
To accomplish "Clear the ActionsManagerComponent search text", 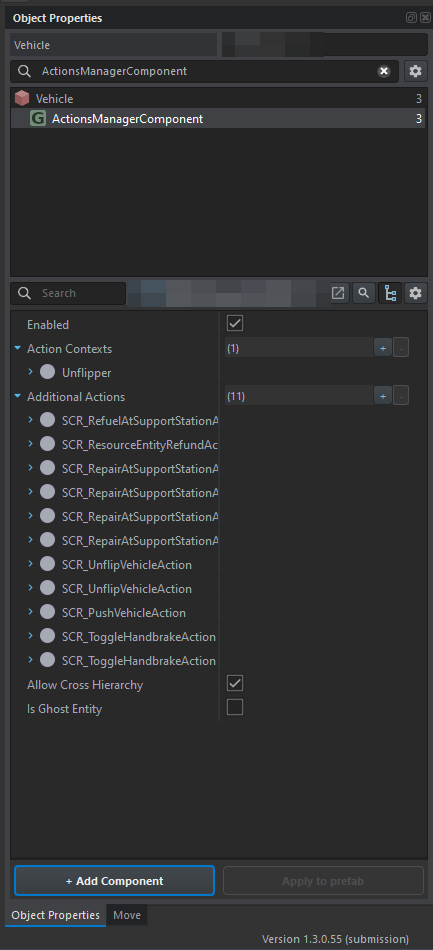I will [384, 71].
